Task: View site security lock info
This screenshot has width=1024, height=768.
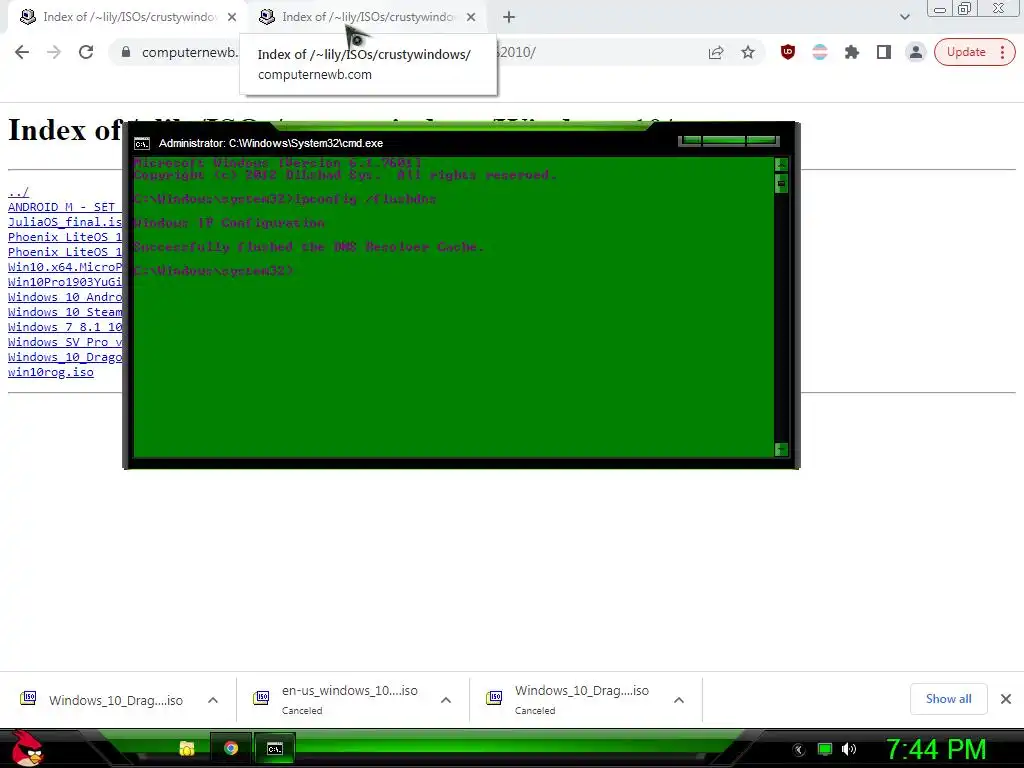Action: coord(126,52)
